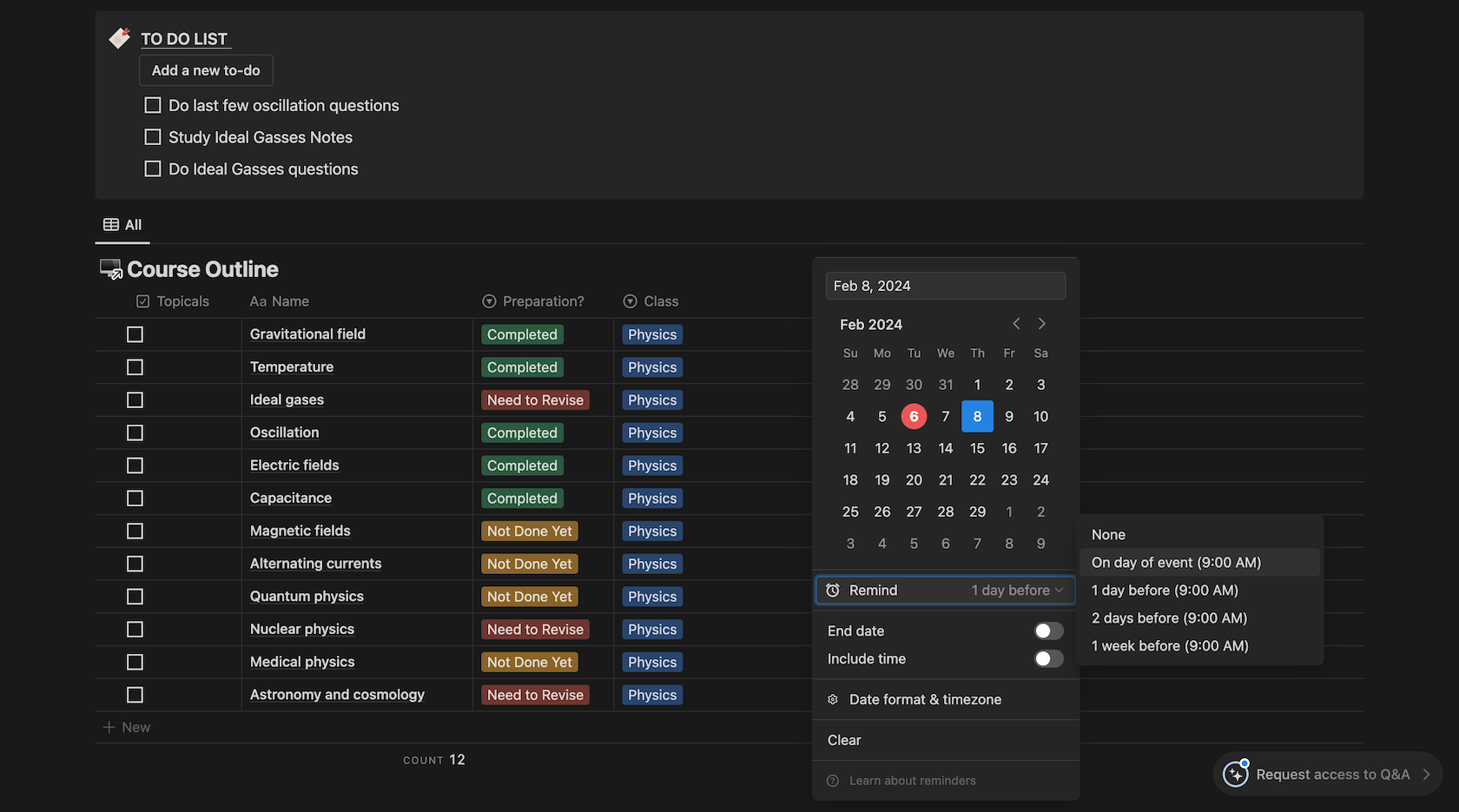Open 'Need to Revise' tag for Ideal gases
The width and height of the screenshot is (1459, 812).
pyautogui.click(x=535, y=400)
